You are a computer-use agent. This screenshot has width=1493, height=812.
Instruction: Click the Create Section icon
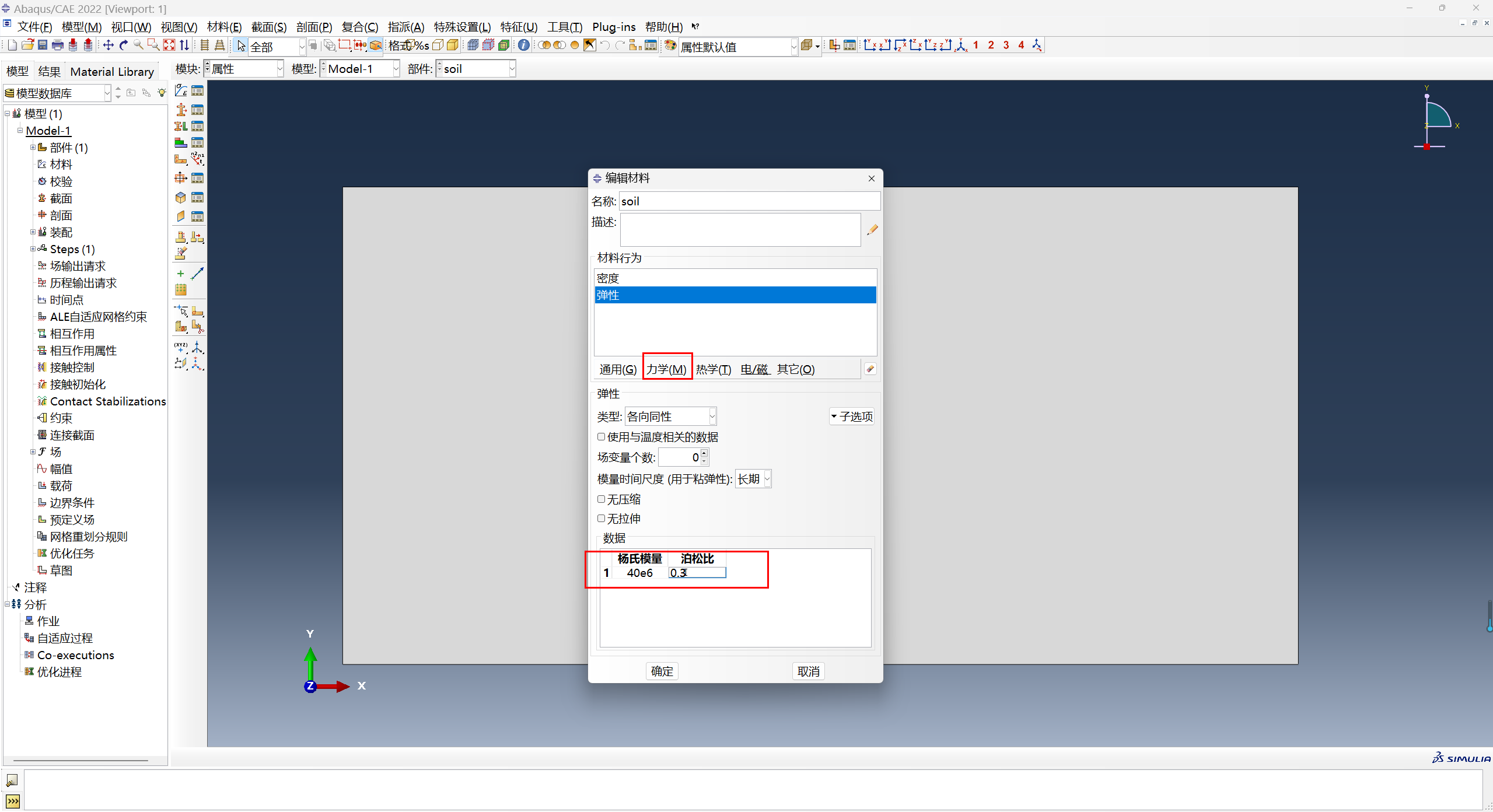[181, 110]
